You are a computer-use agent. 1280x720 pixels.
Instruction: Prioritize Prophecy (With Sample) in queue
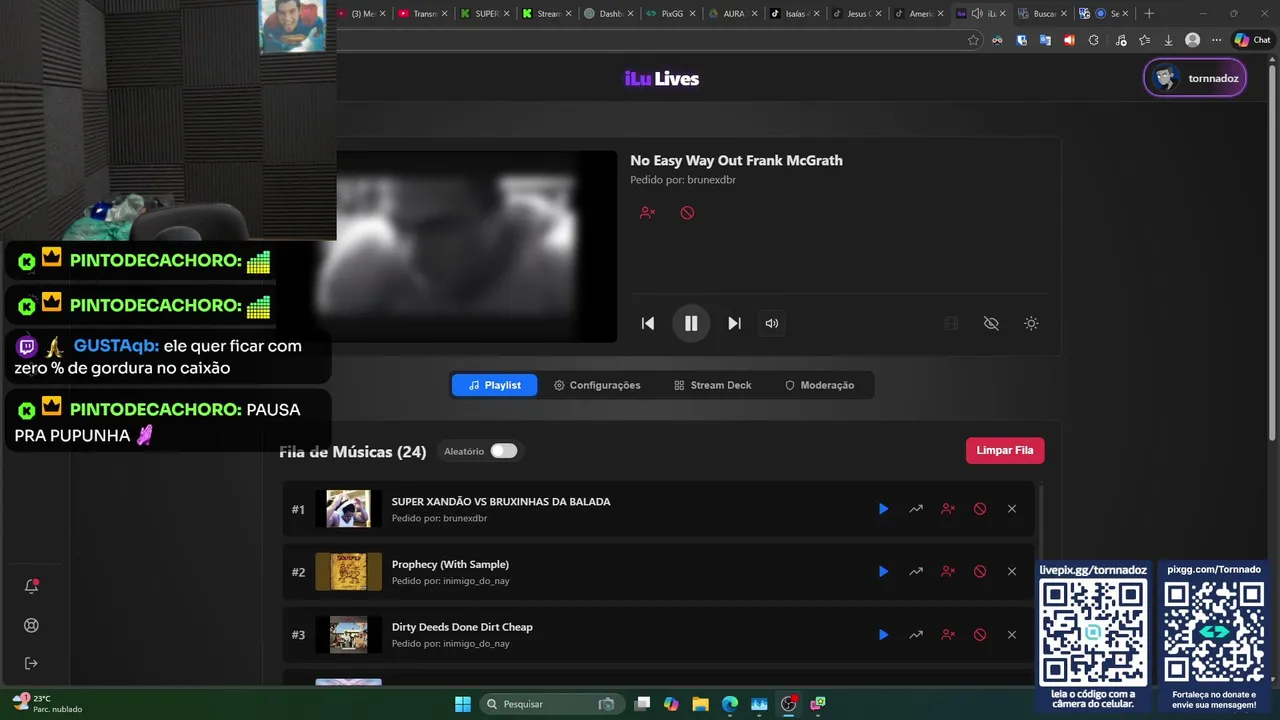pyautogui.click(x=916, y=572)
